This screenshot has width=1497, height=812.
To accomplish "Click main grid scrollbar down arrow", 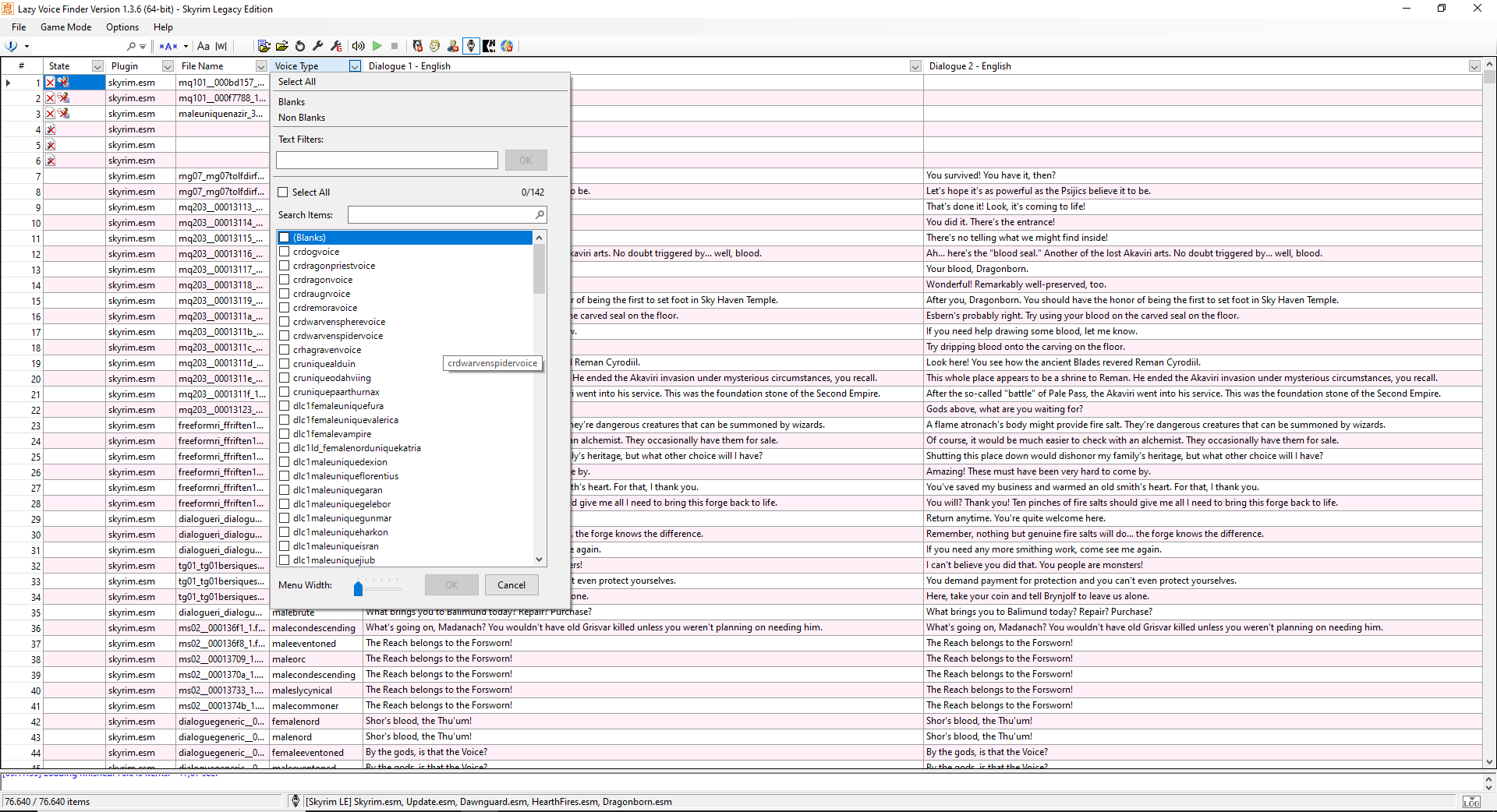I will pyautogui.click(x=1490, y=762).
